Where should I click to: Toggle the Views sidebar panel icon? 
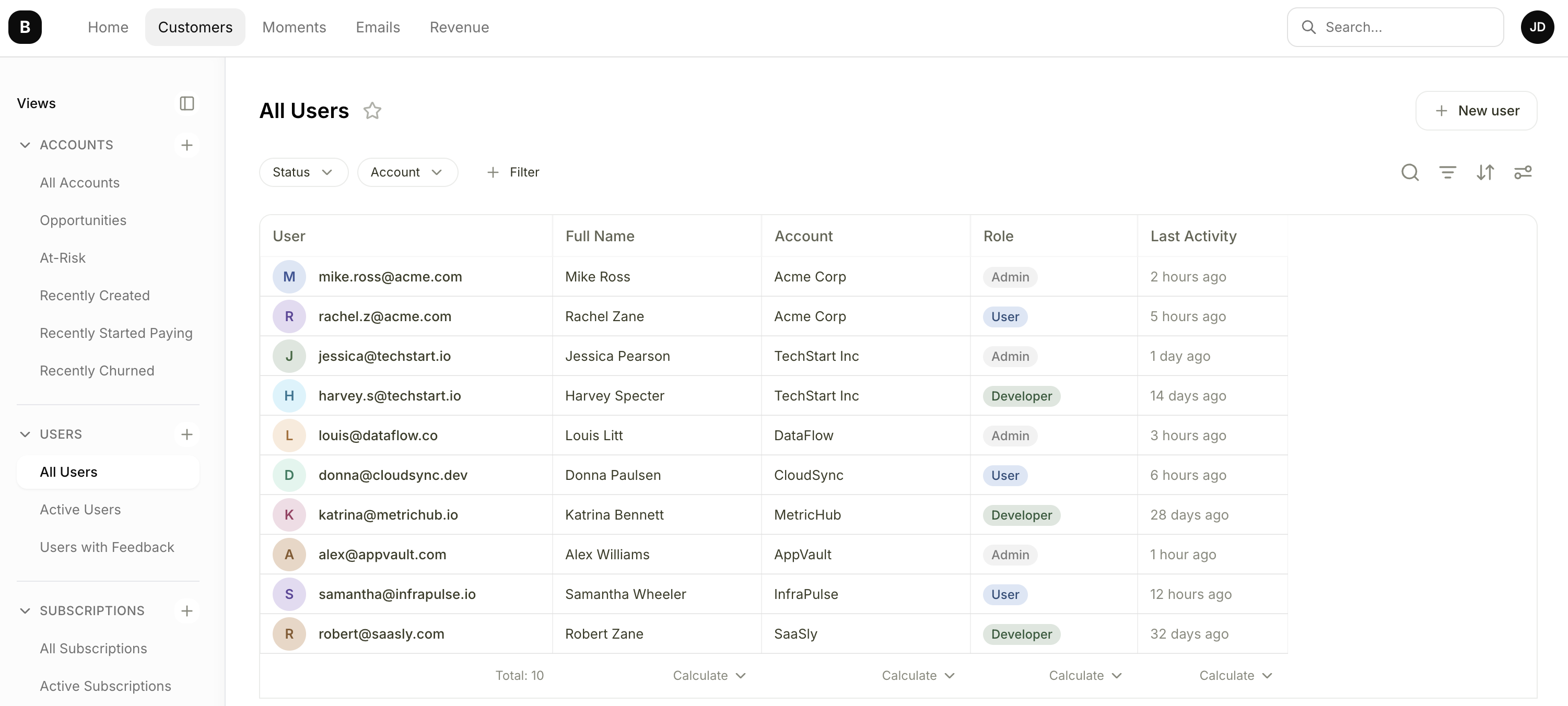tap(187, 103)
